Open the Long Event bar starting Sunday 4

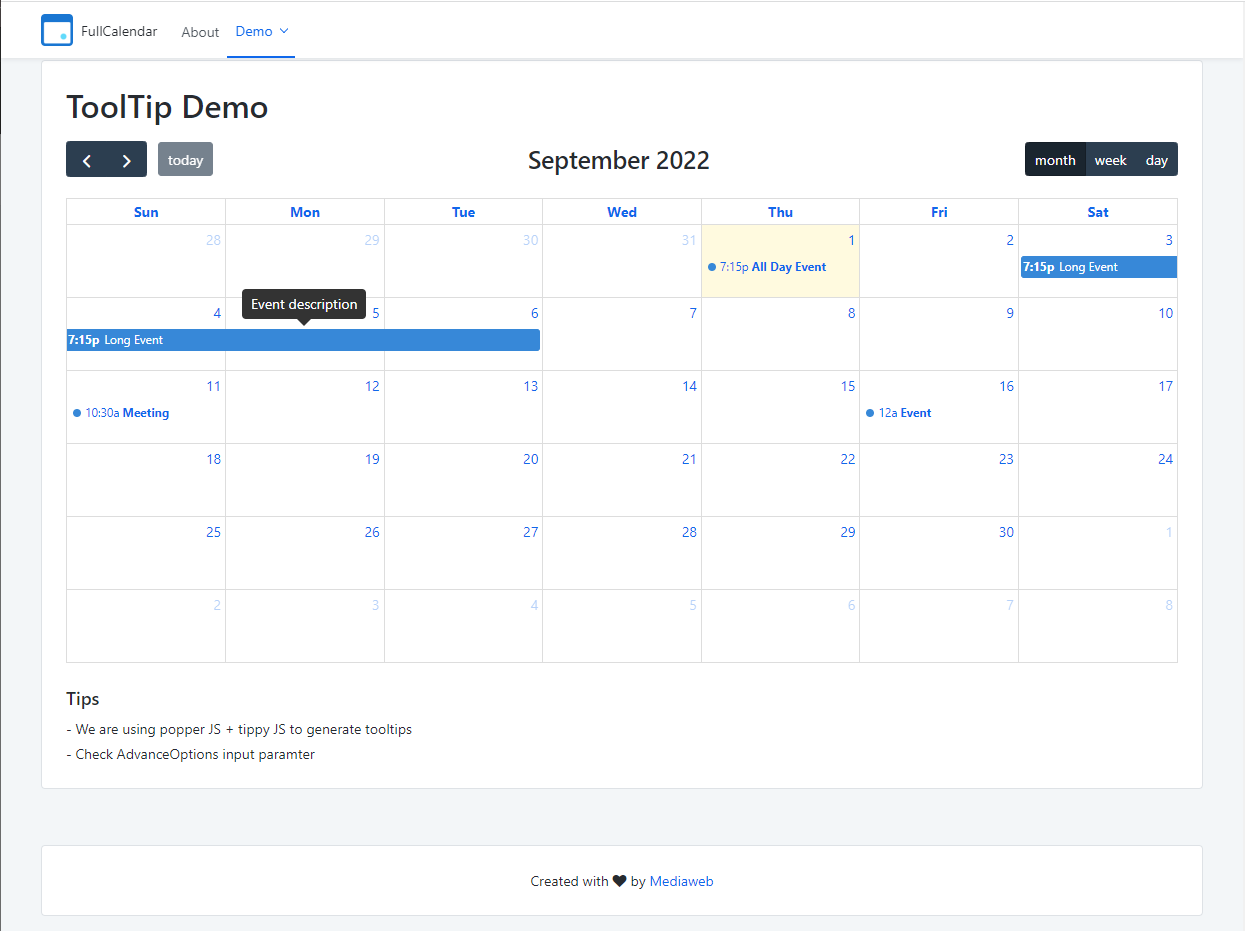303,340
